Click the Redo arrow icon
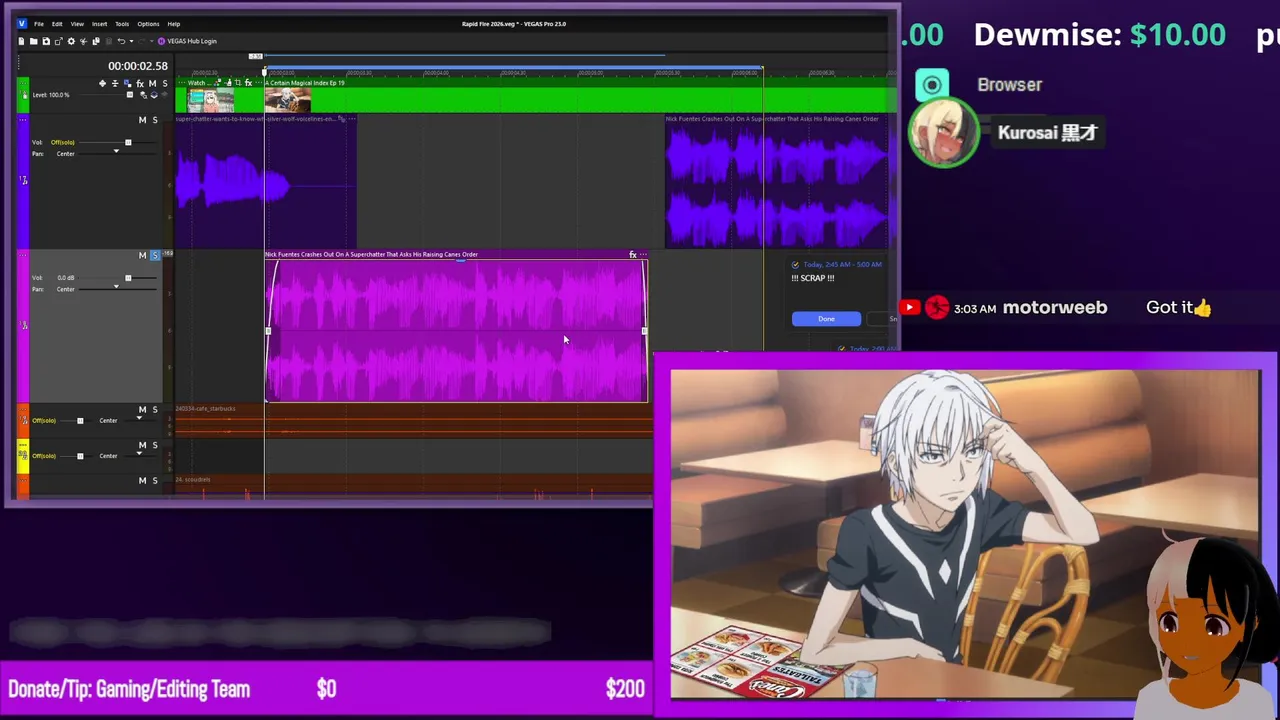Viewport: 1280px width, 720px height. pos(141,41)
